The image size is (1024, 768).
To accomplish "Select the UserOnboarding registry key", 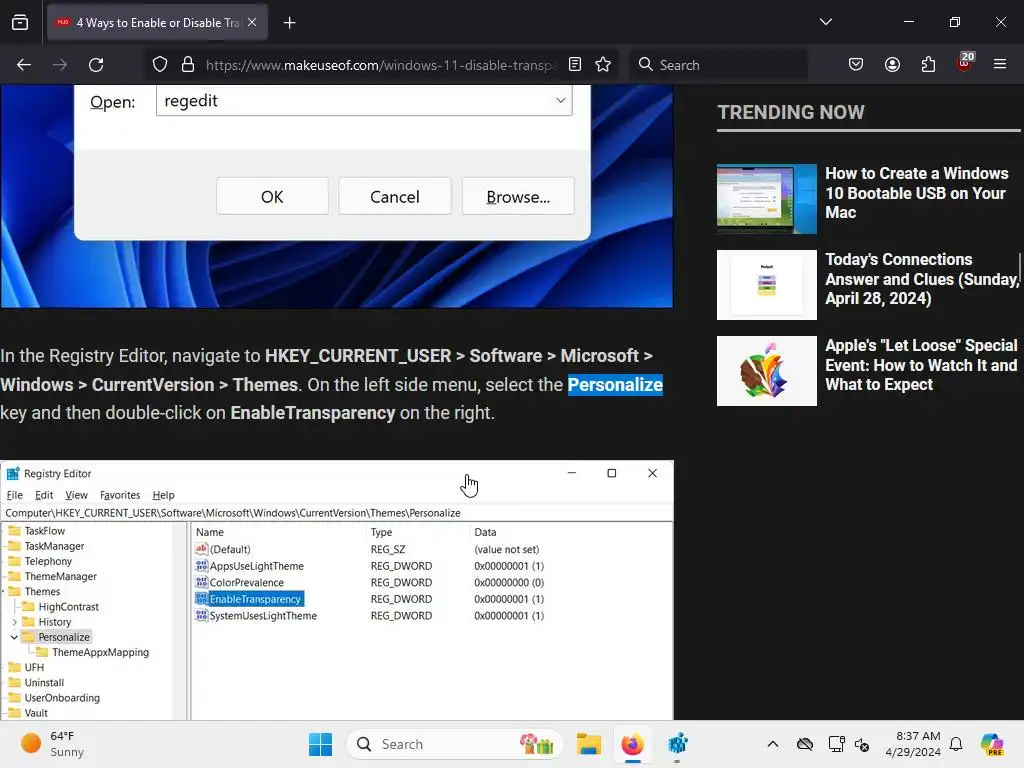I will coord(62,697).
